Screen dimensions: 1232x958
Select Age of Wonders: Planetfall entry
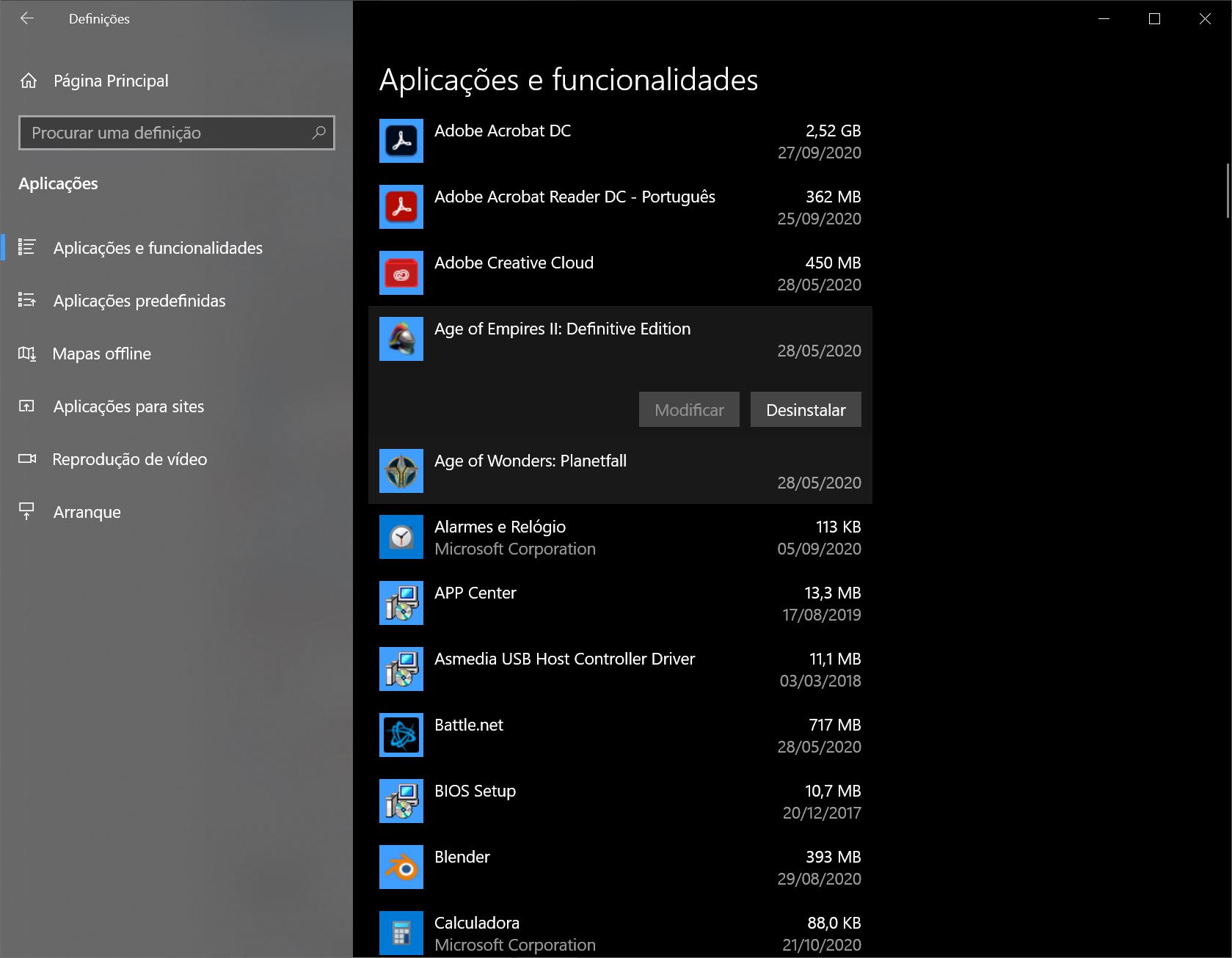click(x=531, y=461)
